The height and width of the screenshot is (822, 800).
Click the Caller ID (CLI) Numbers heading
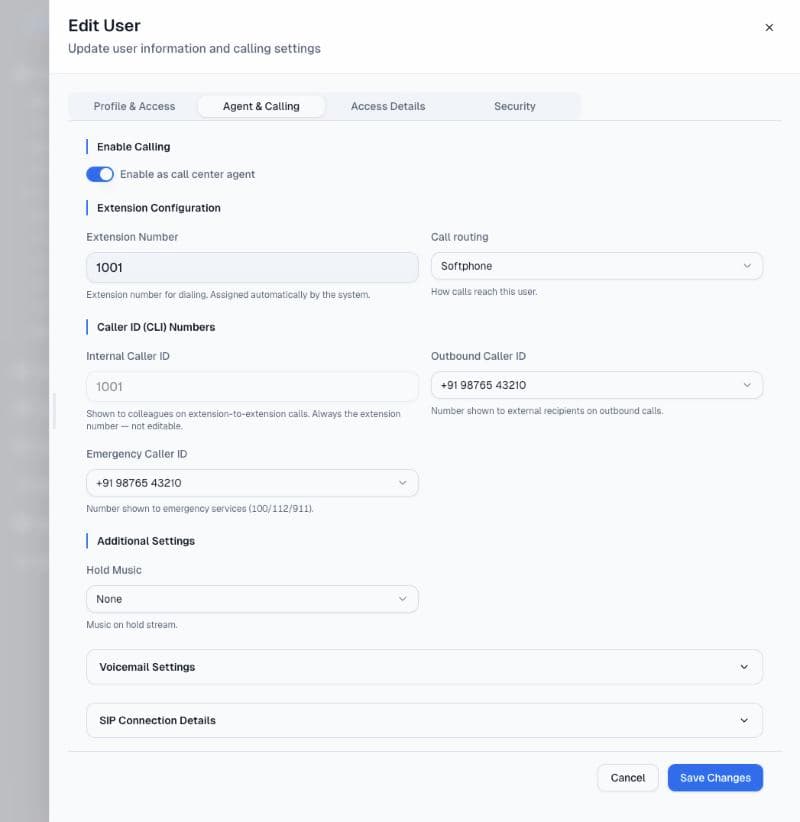coord(156,327)
